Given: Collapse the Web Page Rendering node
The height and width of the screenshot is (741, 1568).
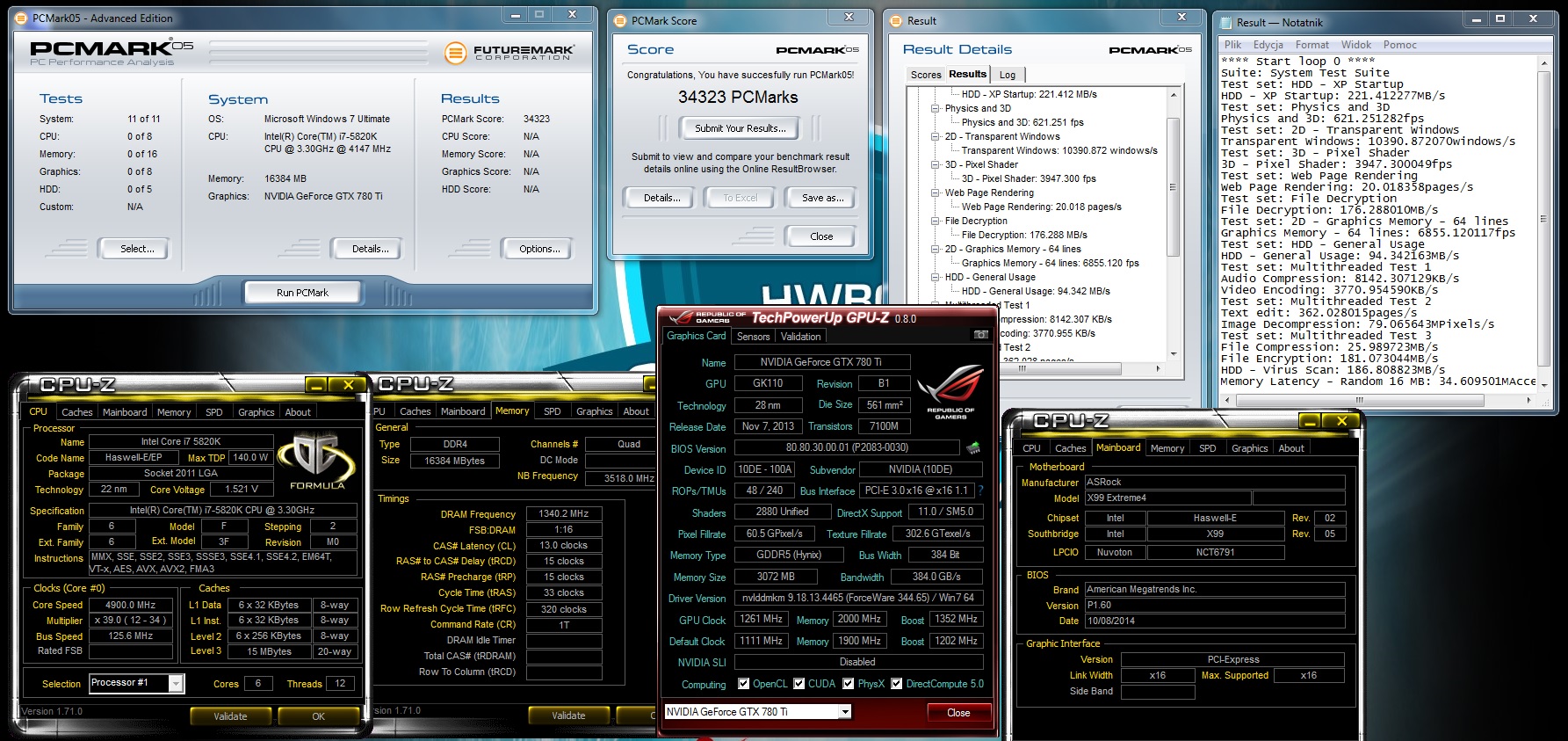Looking at the screenshot, I should pos(936,193).
